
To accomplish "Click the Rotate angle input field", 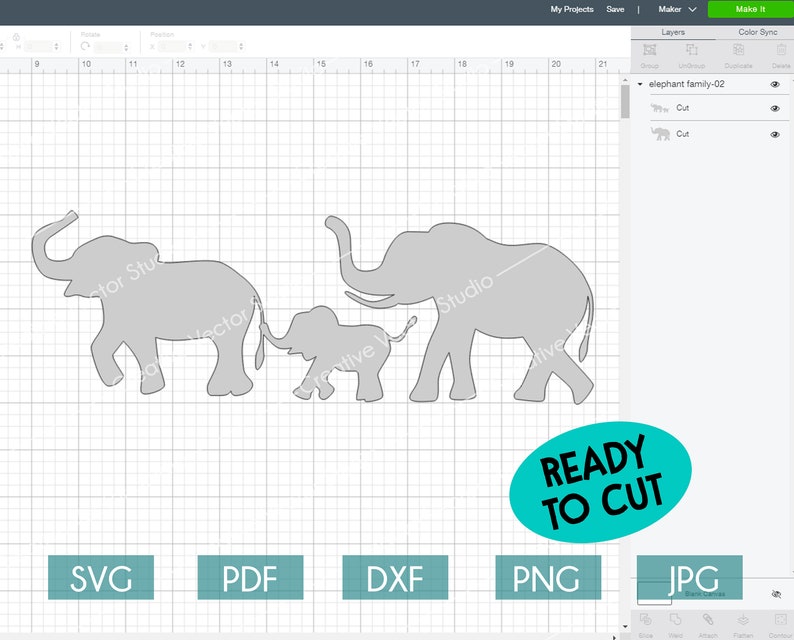I will 108,47.
